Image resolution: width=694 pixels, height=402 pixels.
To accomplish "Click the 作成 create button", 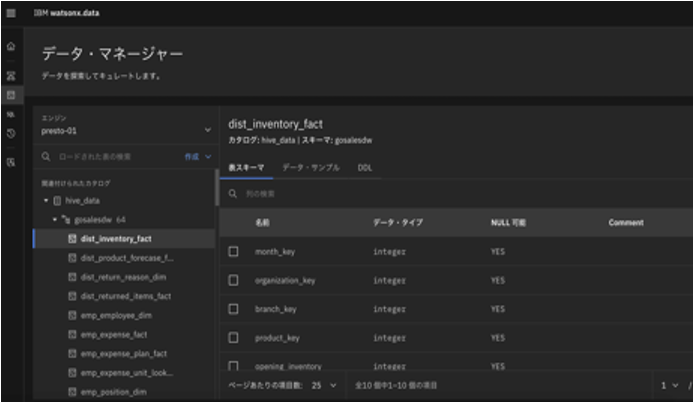I will tap(192, 156).
